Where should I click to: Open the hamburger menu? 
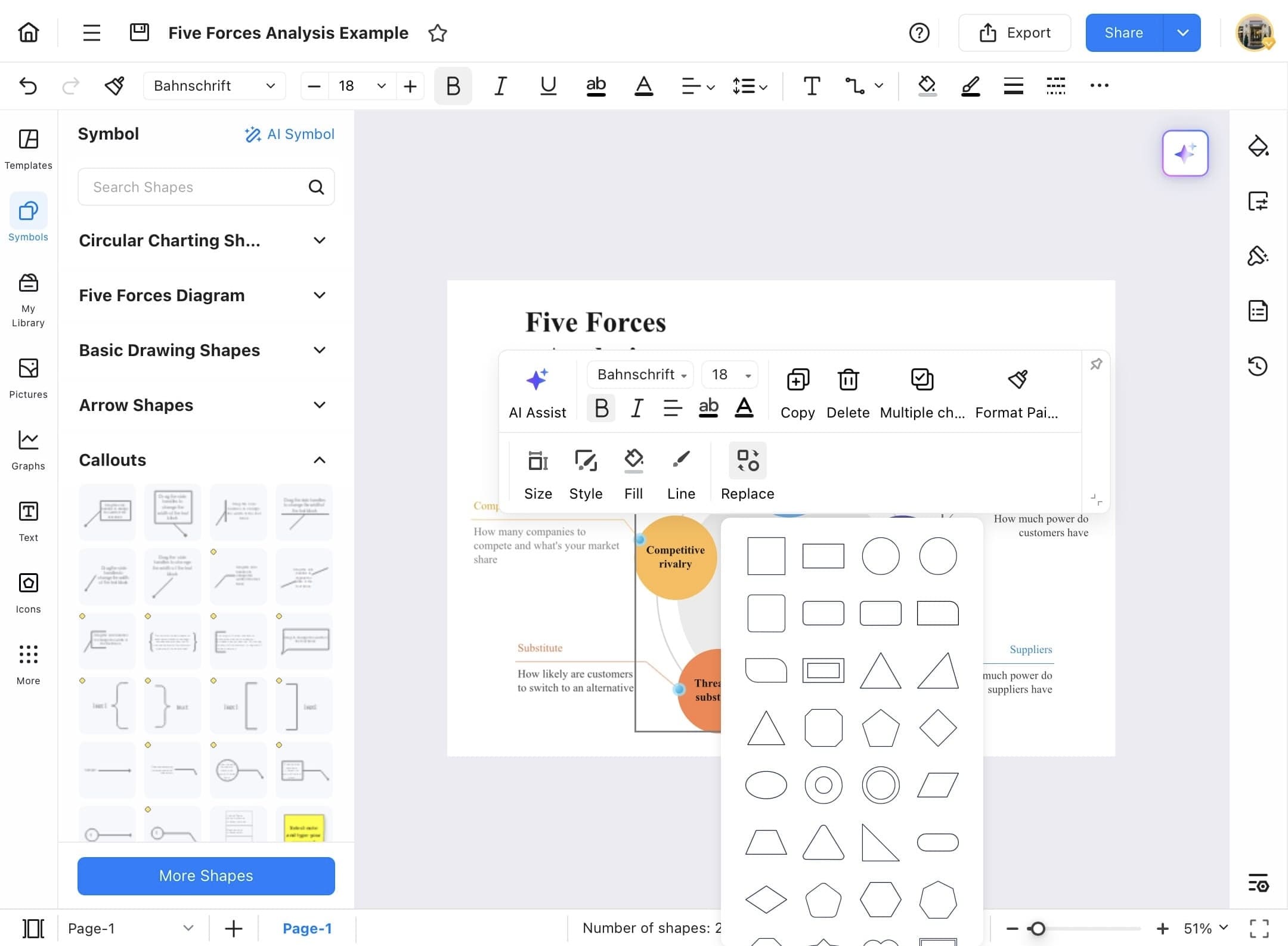tap(91, 33)
